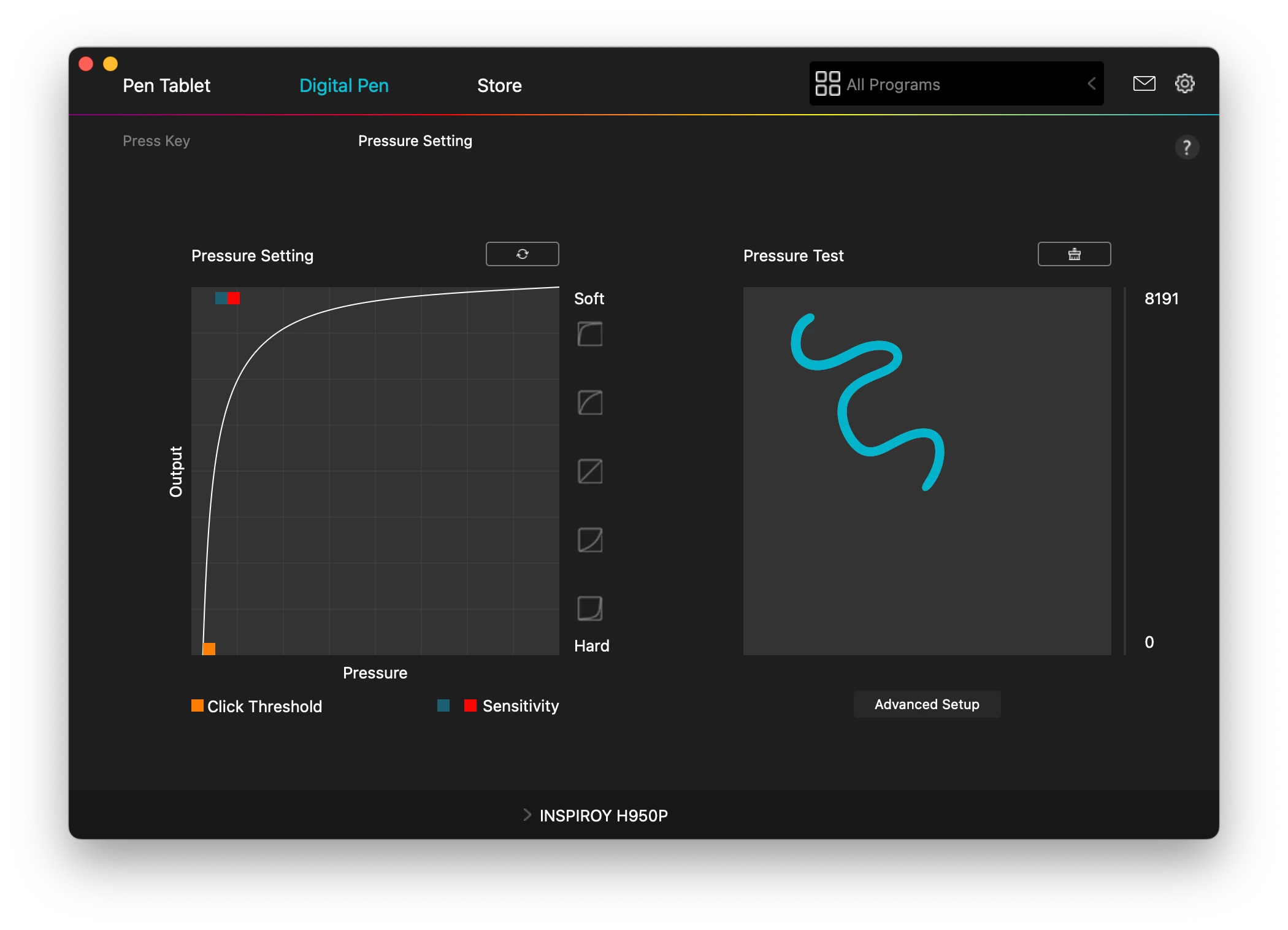Viewport: 1288px width, 930px height.
Task: Click the orange click threshold handle
Action: click(209, 648)
